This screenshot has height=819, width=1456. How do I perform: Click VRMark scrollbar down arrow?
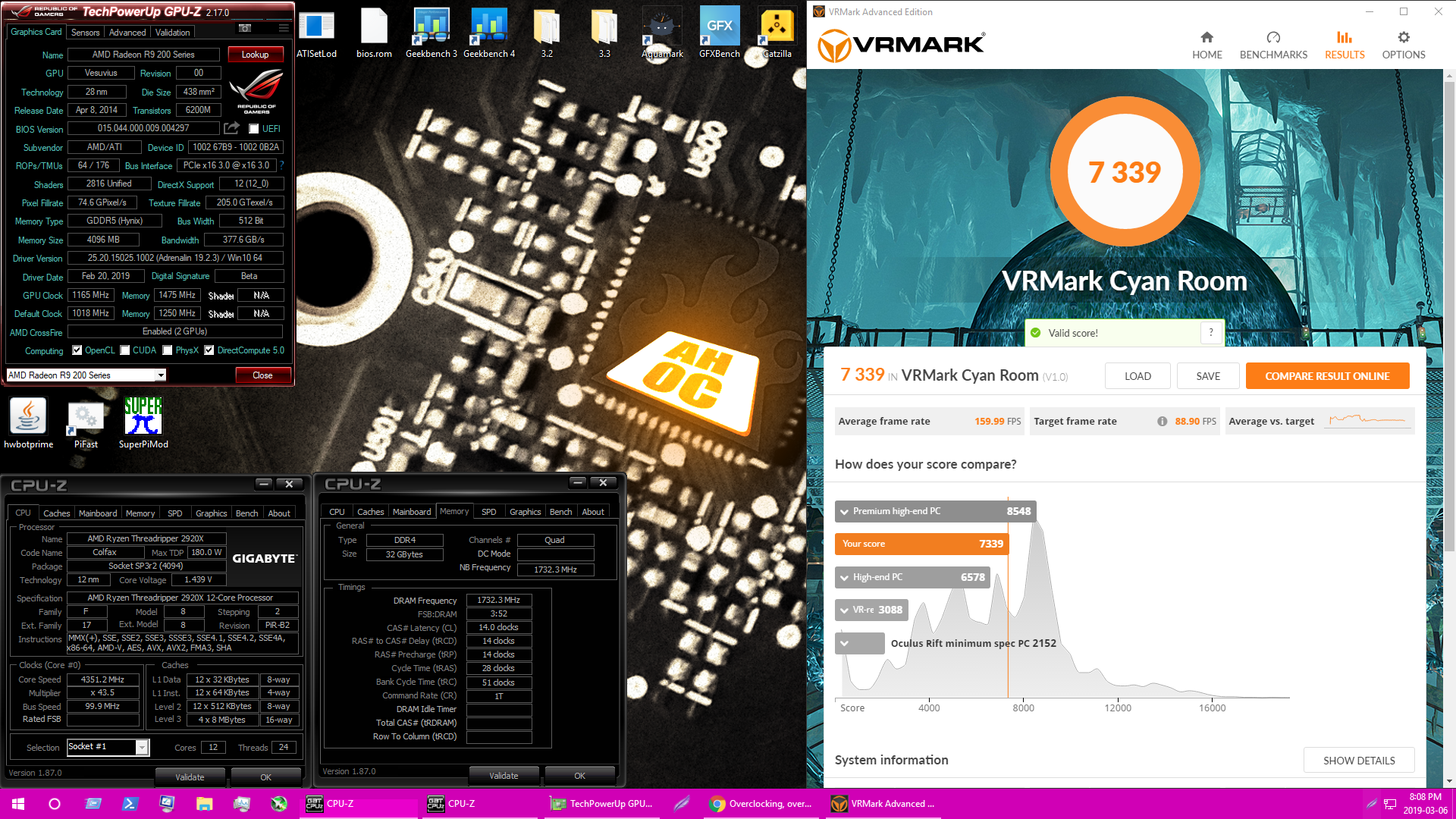click(x=1449, y=780)
